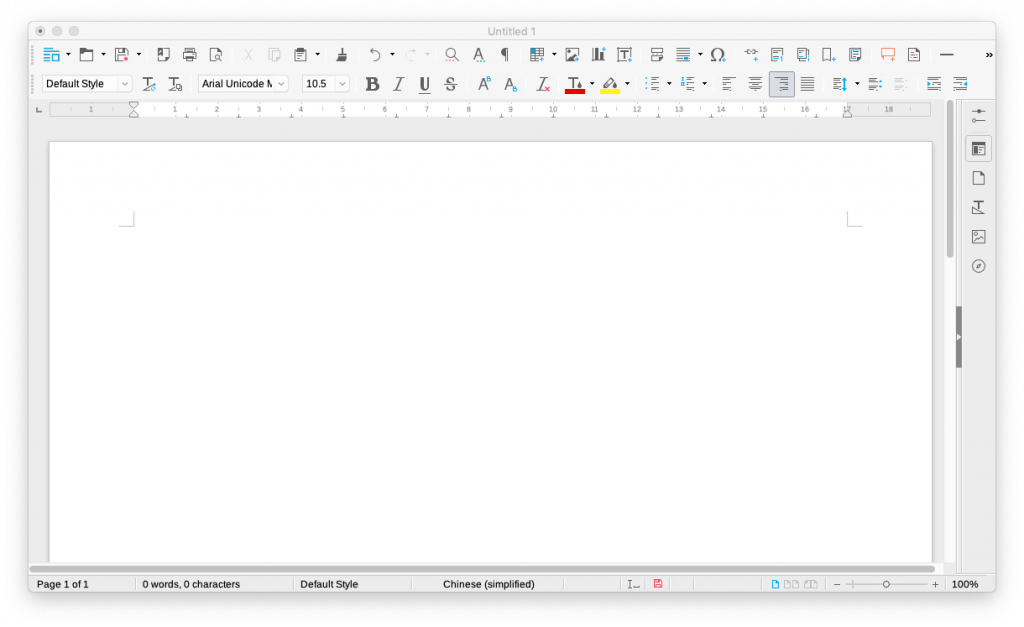
Task: Expand the Default Style paragraph dropdown
Action: click(x=124, y=84)
